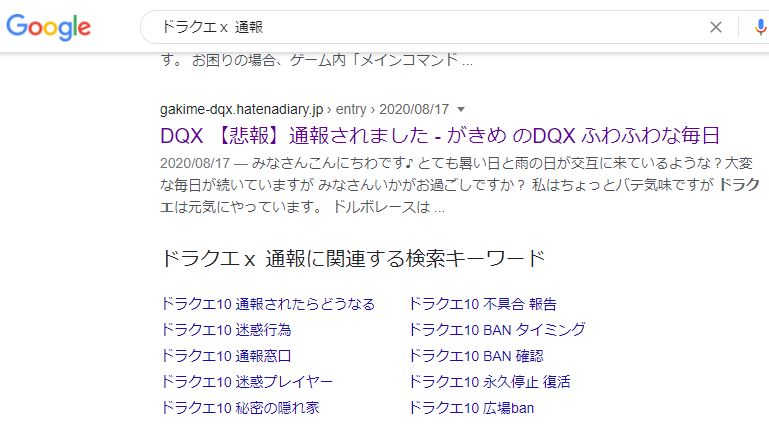This screenshot has height=445, width=769.
Task: Select related search ドラクエ10 BAN 確認
Action: click(476, 356)
